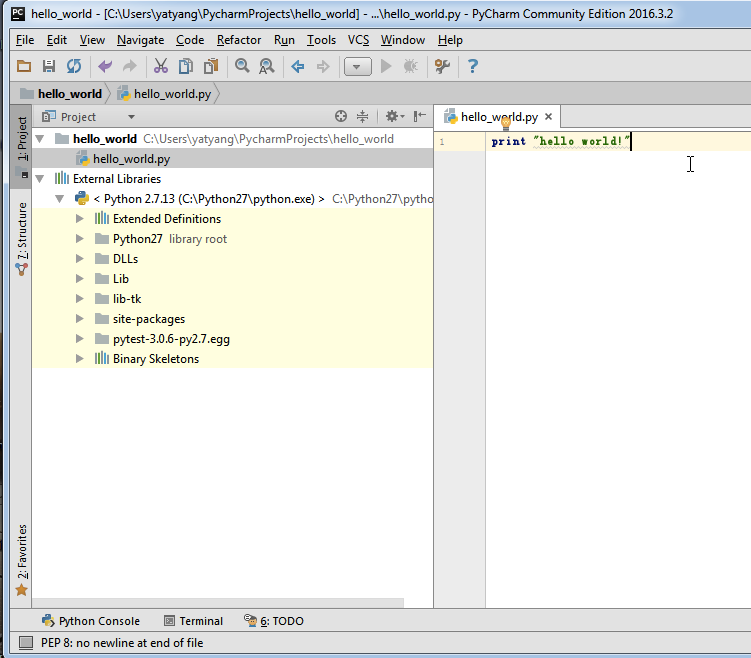The width and height of the screenshot is (751, 658).
Task: Click the intention light bulb in editor
Action: 506,124
